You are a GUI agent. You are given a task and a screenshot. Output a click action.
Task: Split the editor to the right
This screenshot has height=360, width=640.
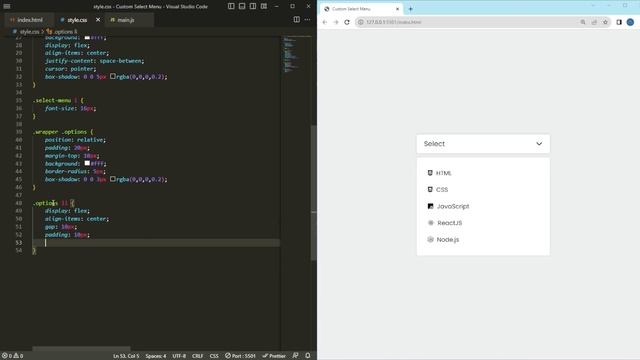(297, 20)
